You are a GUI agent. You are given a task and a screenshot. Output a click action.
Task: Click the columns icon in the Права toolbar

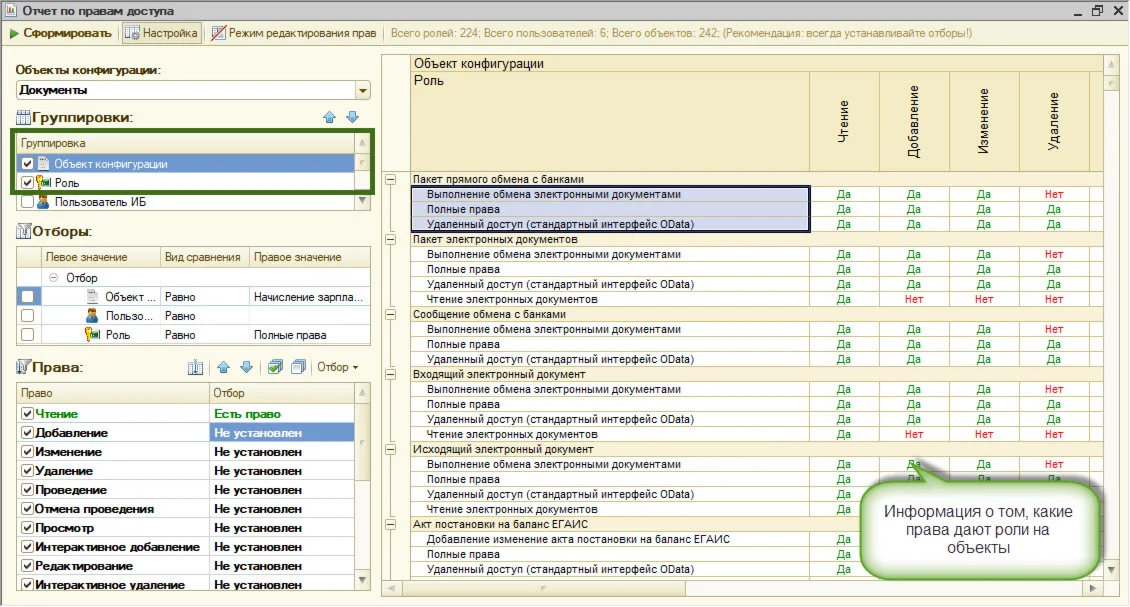(196, 368)
